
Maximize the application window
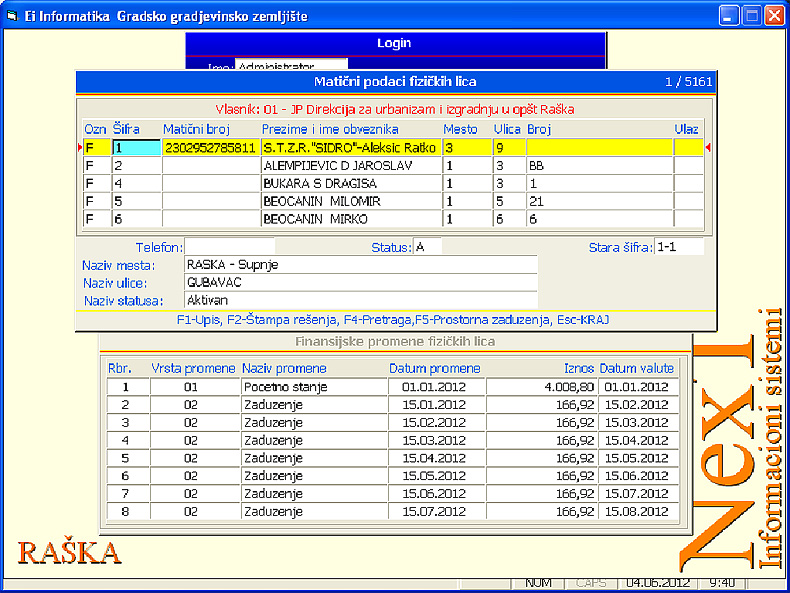point(750,15)
